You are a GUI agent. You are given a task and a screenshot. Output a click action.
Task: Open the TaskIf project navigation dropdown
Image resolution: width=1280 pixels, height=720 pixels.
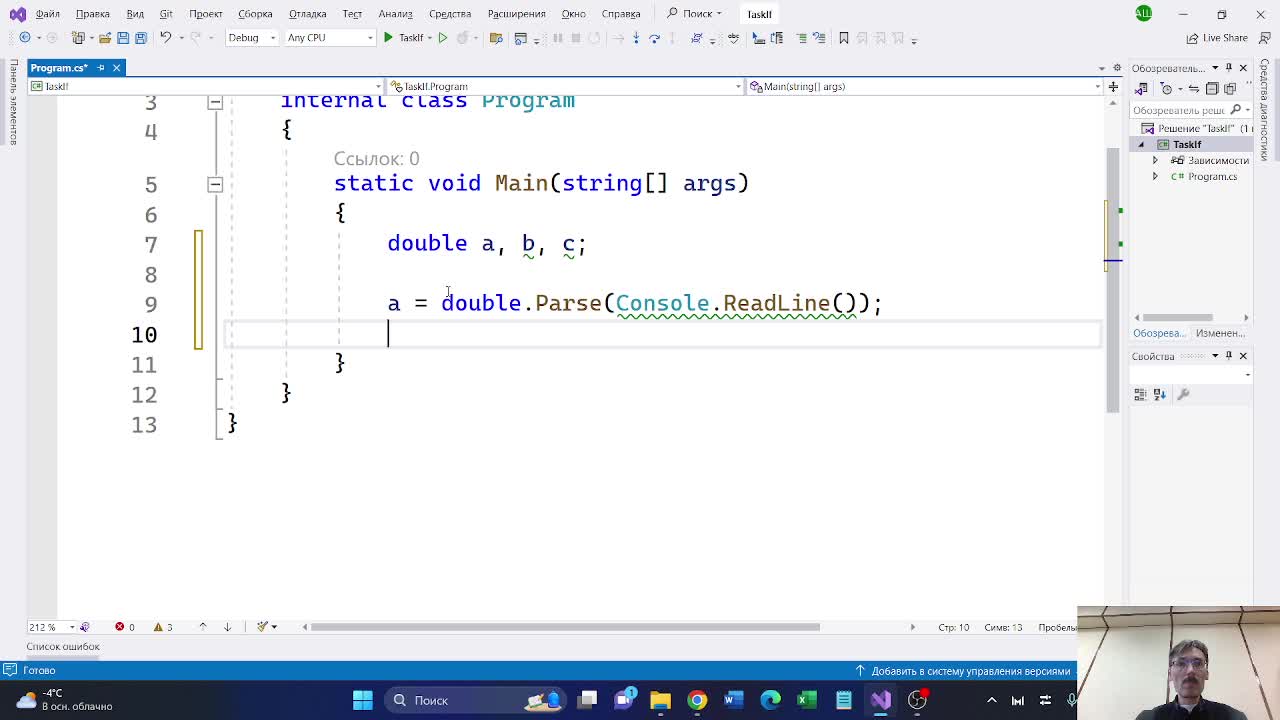pyautogui.click(x=204, y=87)
